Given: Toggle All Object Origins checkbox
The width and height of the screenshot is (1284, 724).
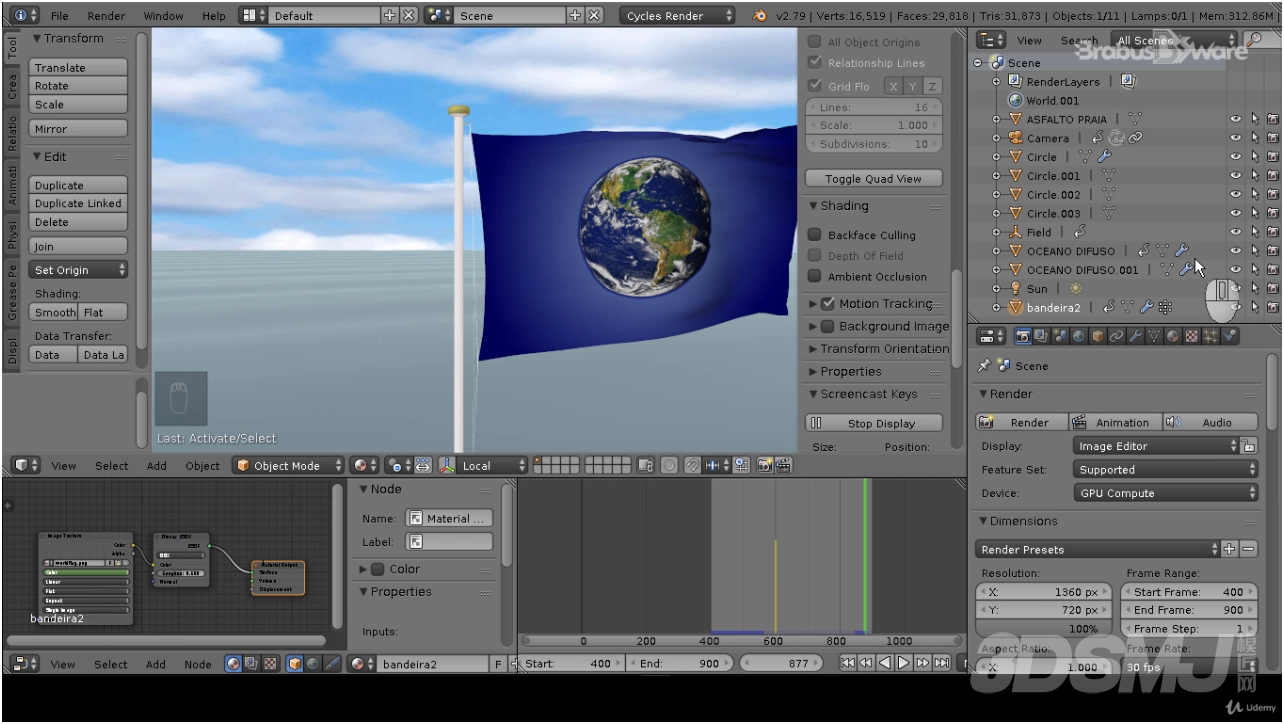Looking at the screenshot, I should [x=814, y=42].
